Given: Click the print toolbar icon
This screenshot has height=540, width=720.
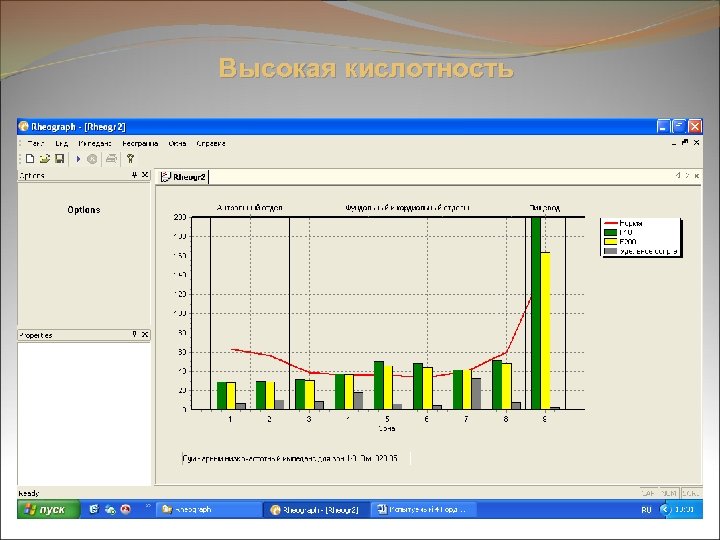Looking at the screenshot, I should (111, 159).
